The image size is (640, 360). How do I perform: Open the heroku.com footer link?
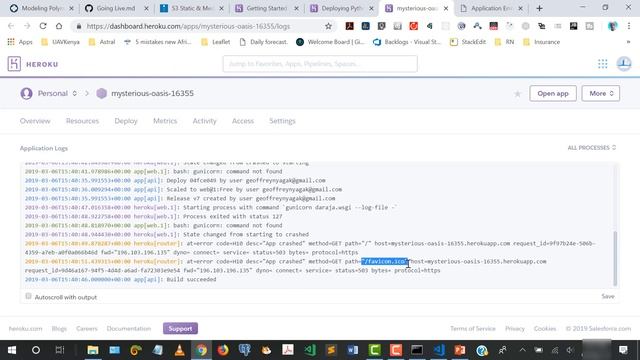tap(25, 328)
